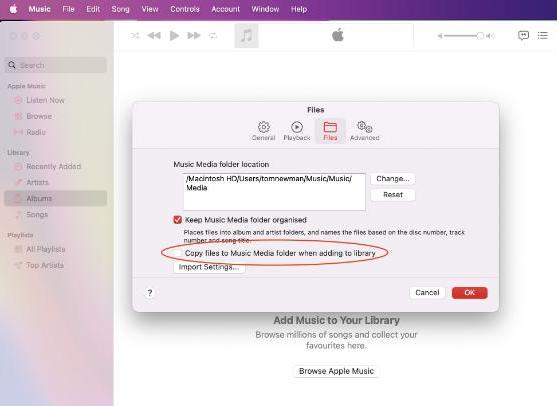Screen dimensions: 557x406
Task: Adjust the volume slider knob
Action: [x=480, y=36]
